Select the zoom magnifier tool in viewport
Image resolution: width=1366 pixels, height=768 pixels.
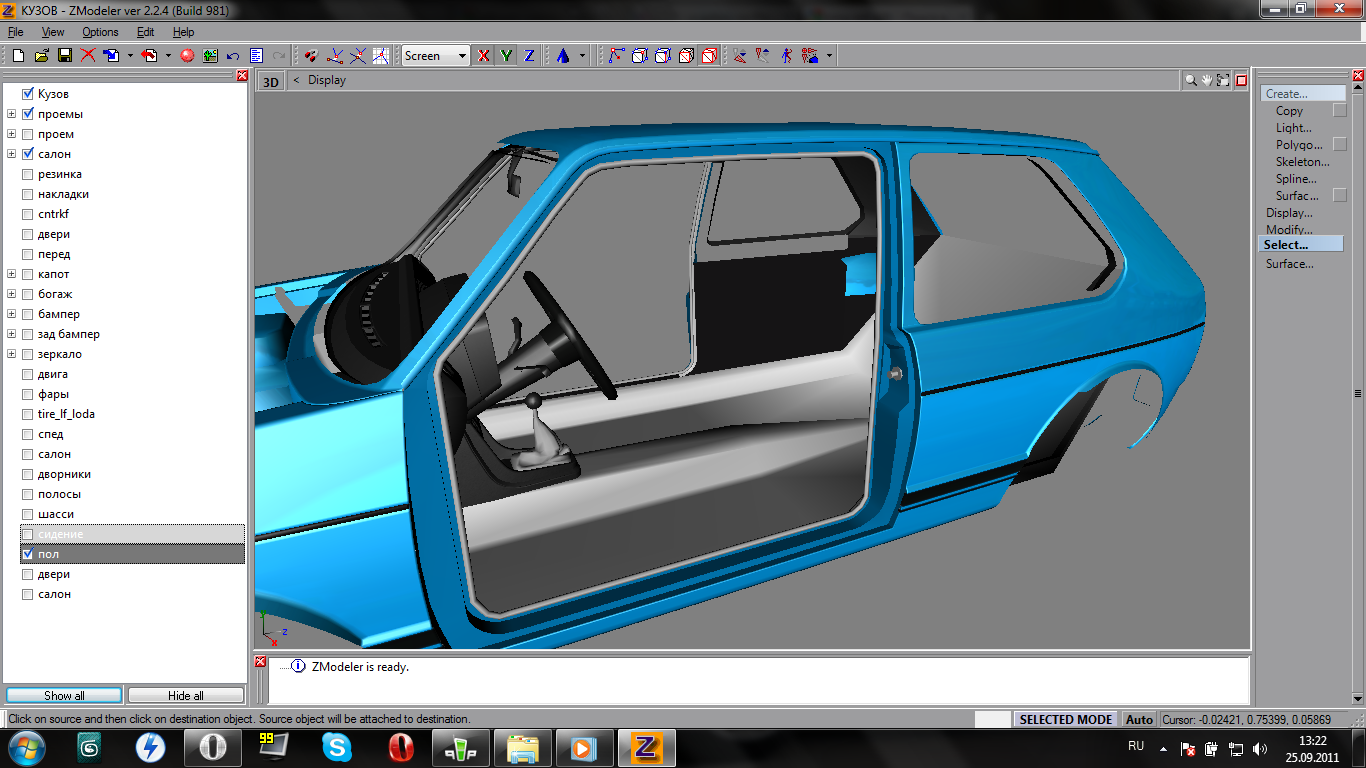[x=1191, y=80]
